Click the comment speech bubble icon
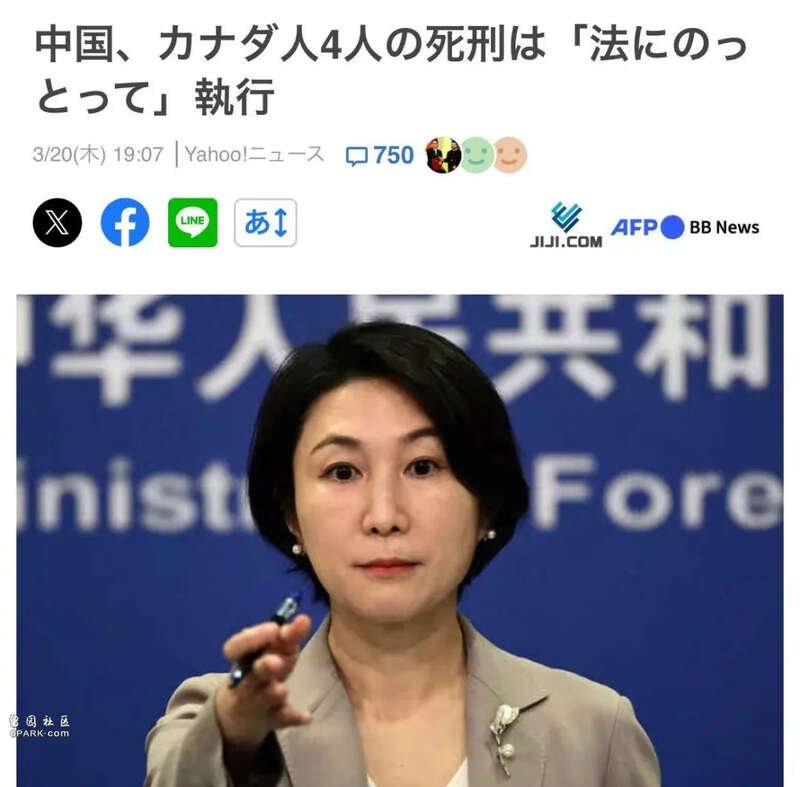 click(x=357, y=156)
